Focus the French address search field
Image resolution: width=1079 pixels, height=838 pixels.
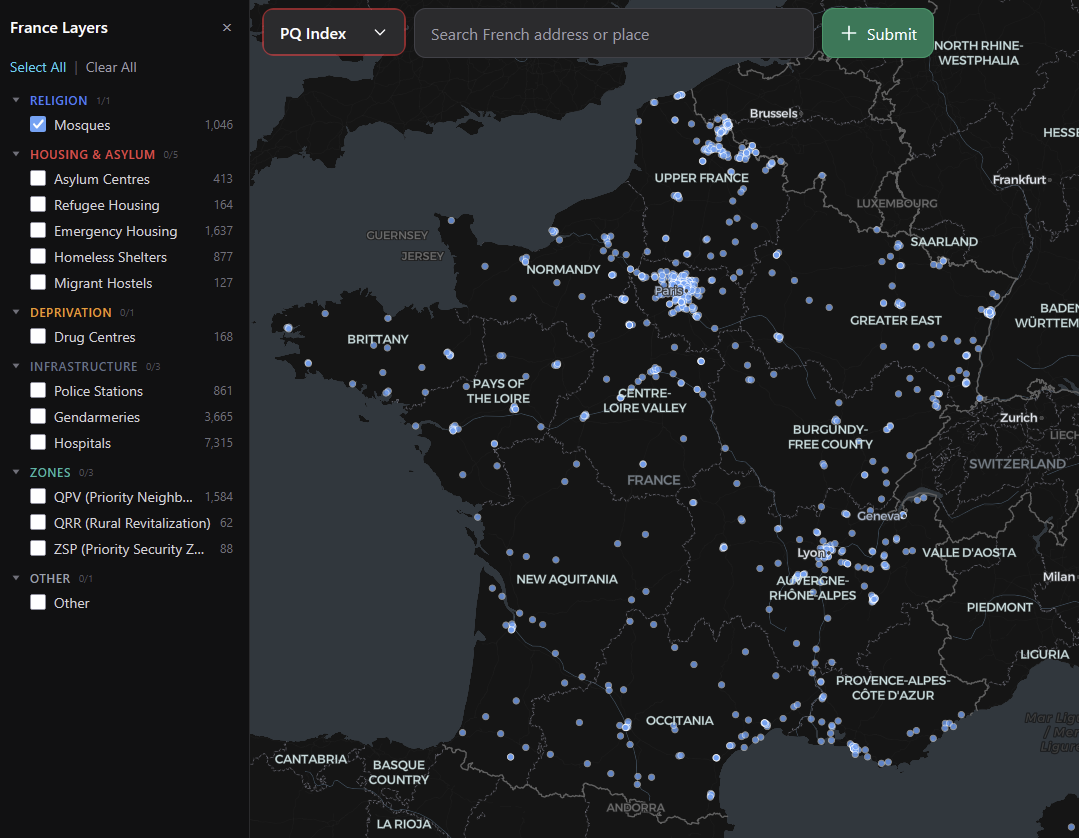click(613, 34)
